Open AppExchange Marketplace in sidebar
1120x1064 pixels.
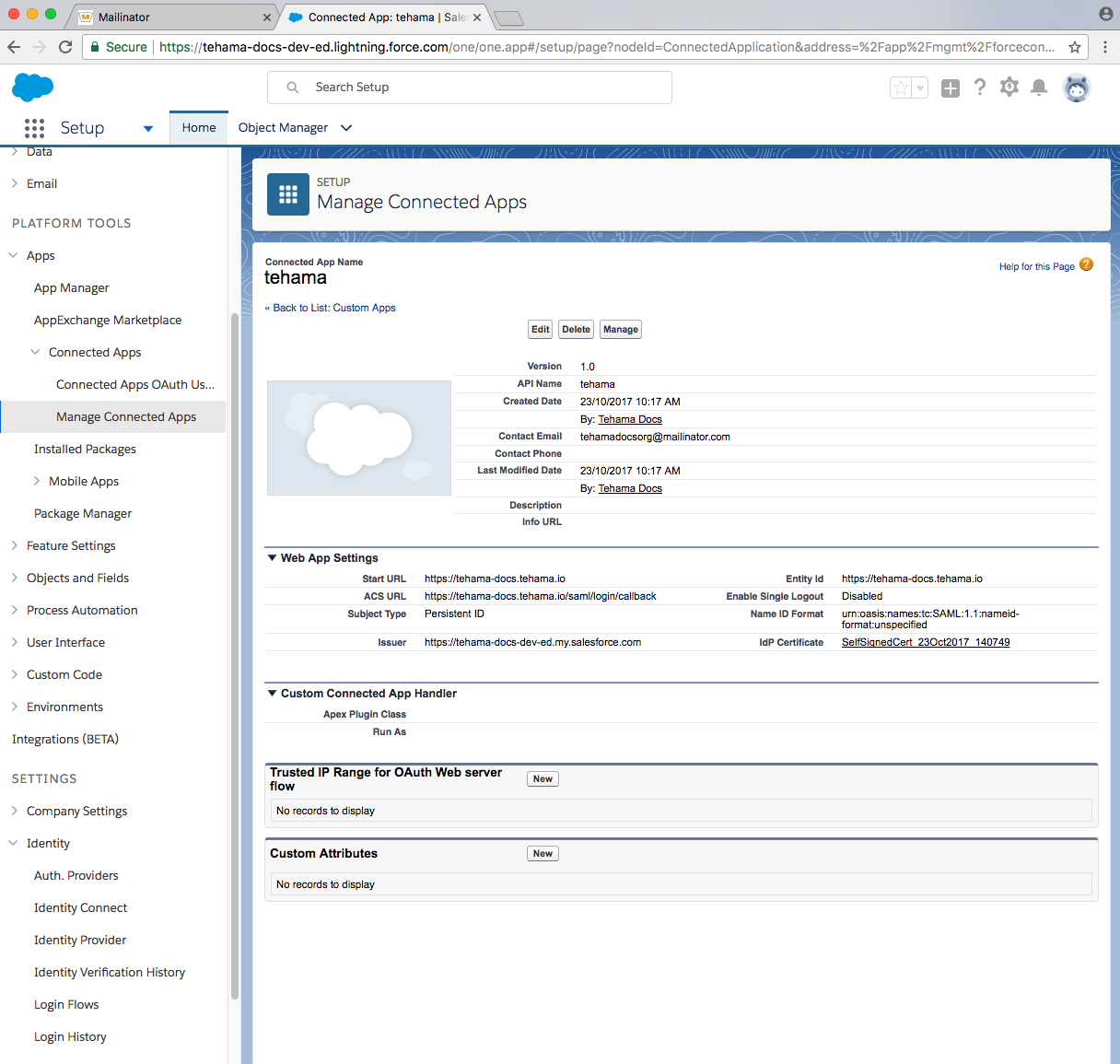pyautogui.click(x=108, y=321)
